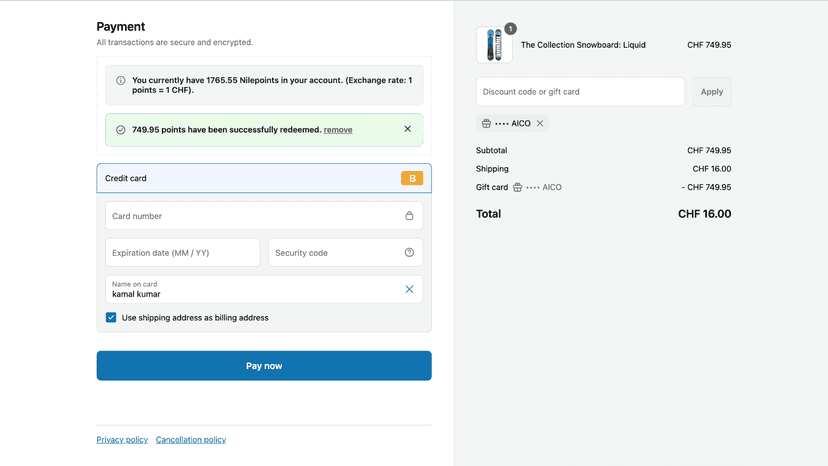The width and height of the screenshot is (828, 466).
Task: Click the Pay now button
Action: point(264,366)
